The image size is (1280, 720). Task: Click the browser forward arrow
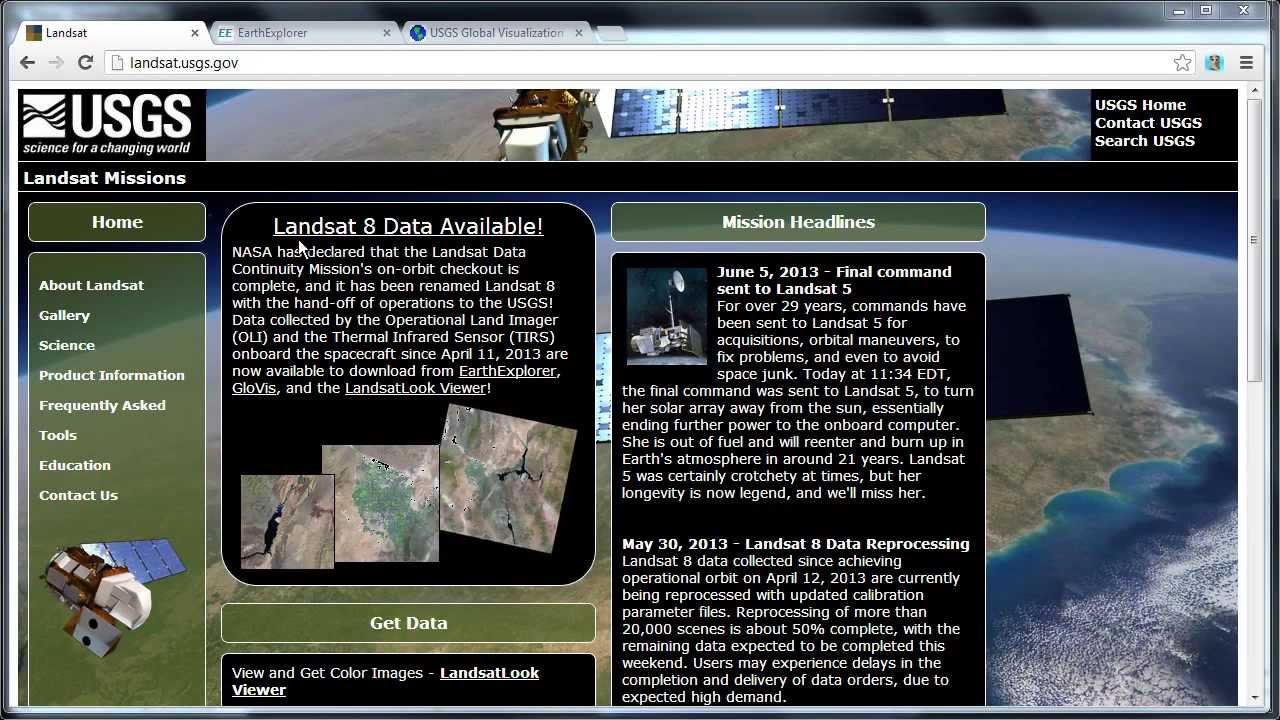[56, 62]
